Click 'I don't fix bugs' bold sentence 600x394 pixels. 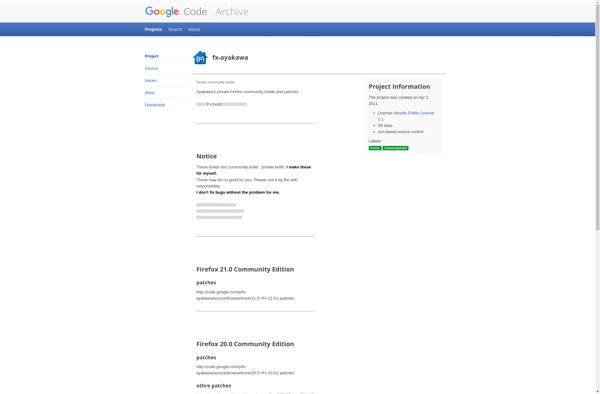(x=238, y=192)
